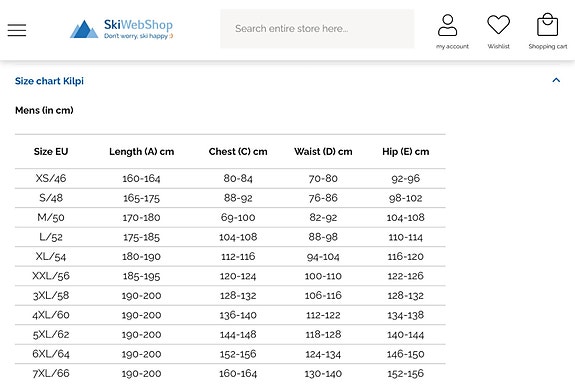Select the XXL/56 size cell
This screenshot has height=390, width=575.
point(51,276)
